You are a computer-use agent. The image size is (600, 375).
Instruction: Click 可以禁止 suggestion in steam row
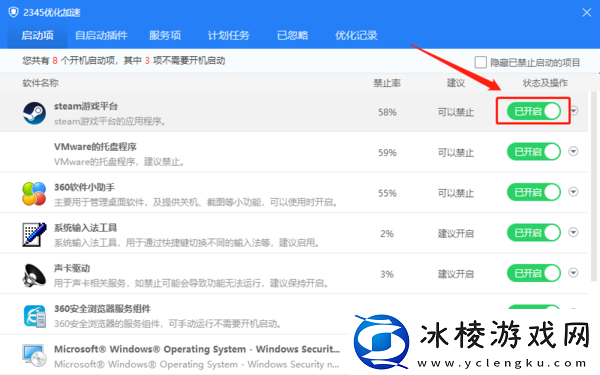point(456,112)
